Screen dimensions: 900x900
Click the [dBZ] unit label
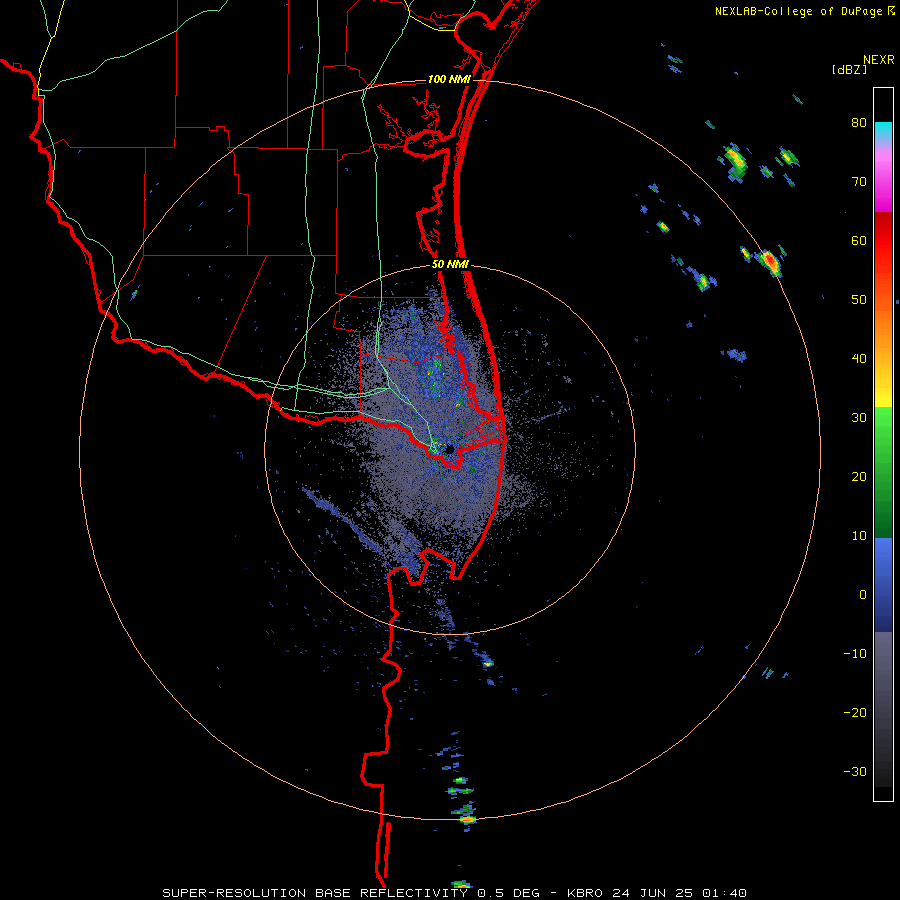coord(849,69)
